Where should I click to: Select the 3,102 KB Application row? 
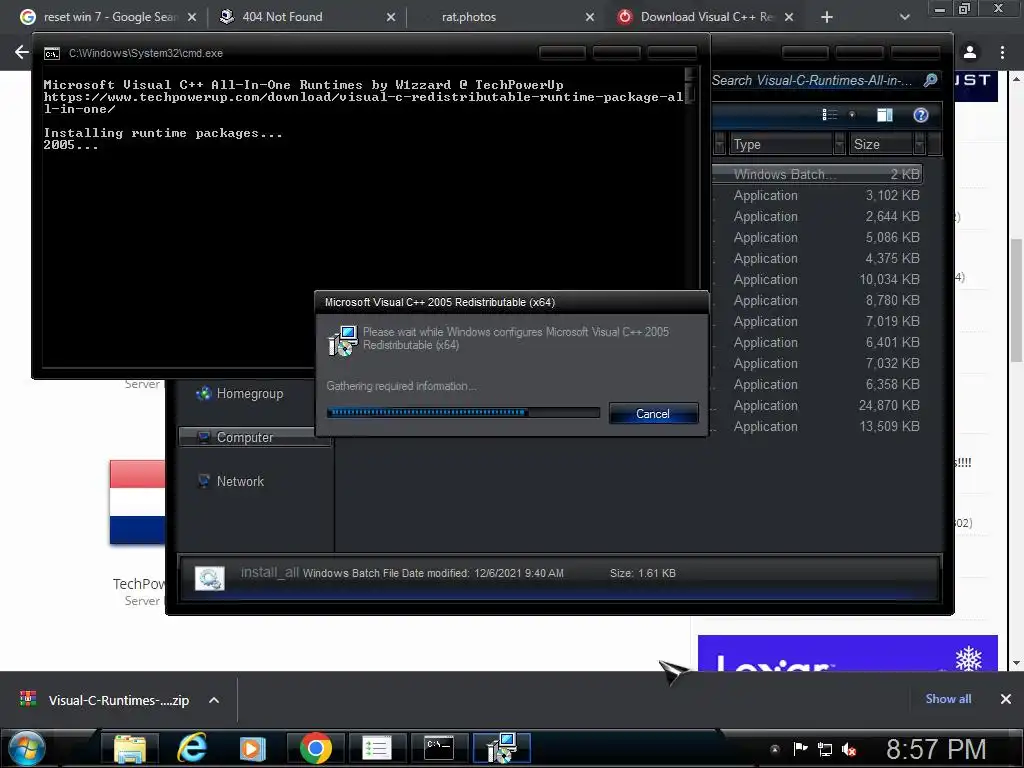[818, 195]
